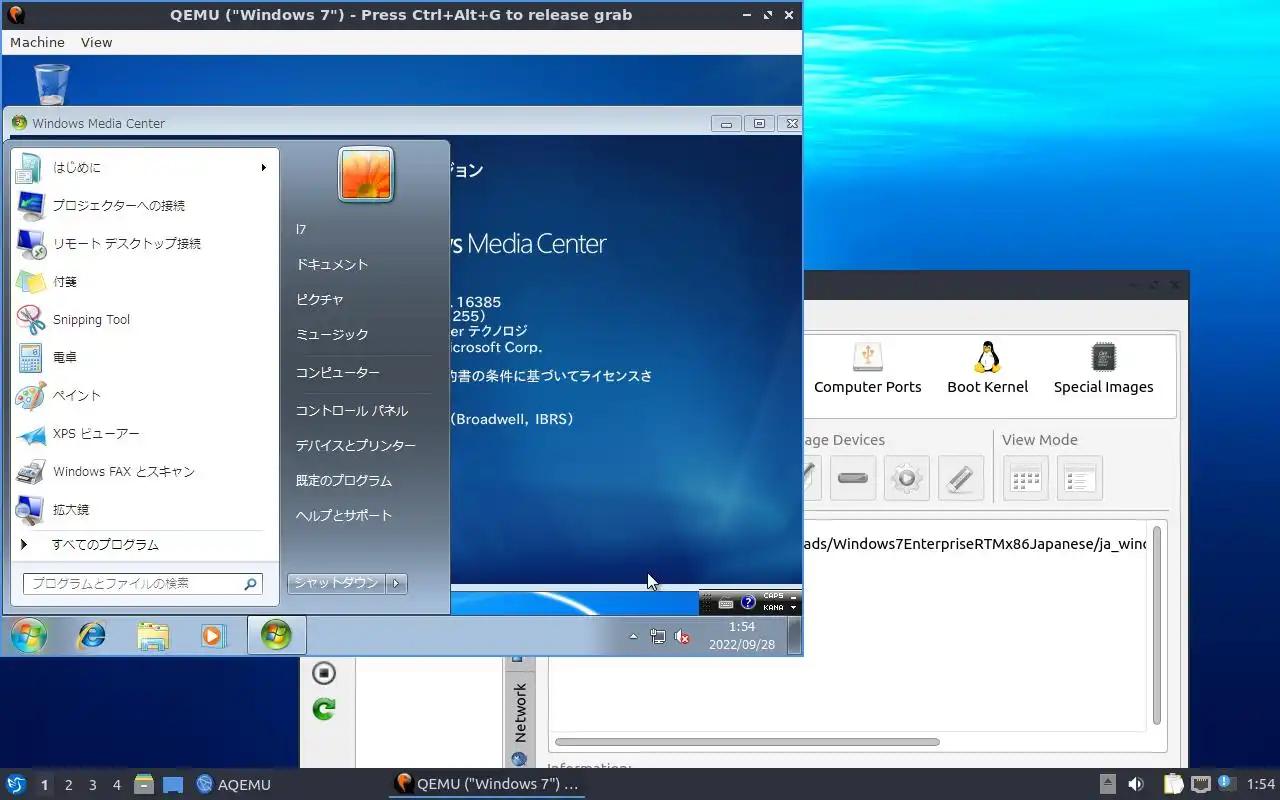Open Linux panel volume control

tap(1136, 785)
